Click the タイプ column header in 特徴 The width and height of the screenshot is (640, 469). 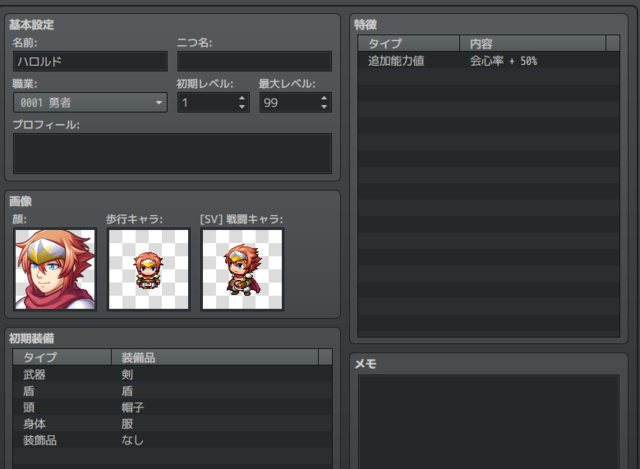tap(409, 43)
